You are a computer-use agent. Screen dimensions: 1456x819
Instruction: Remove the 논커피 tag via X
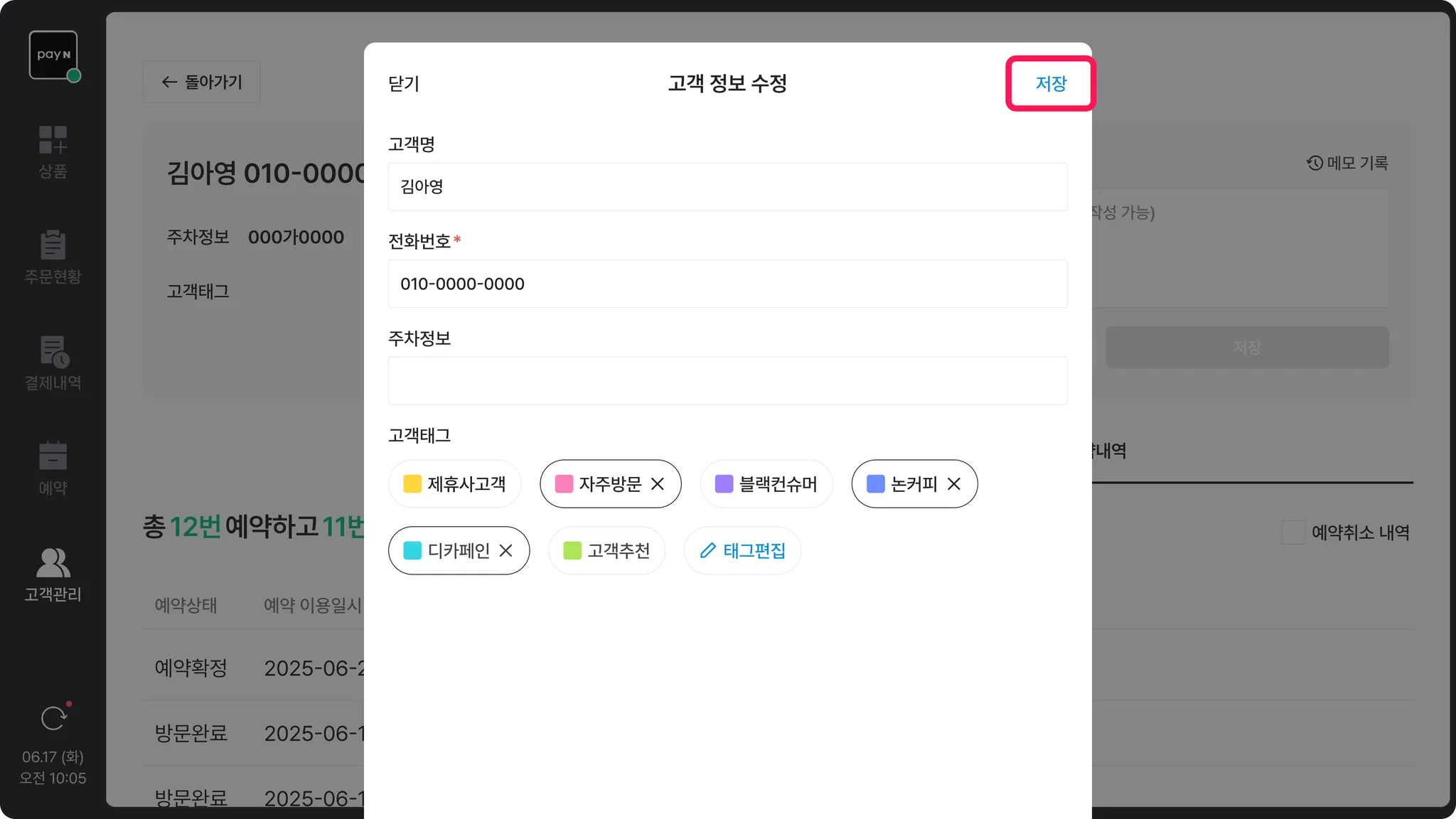tap(954, 484)
